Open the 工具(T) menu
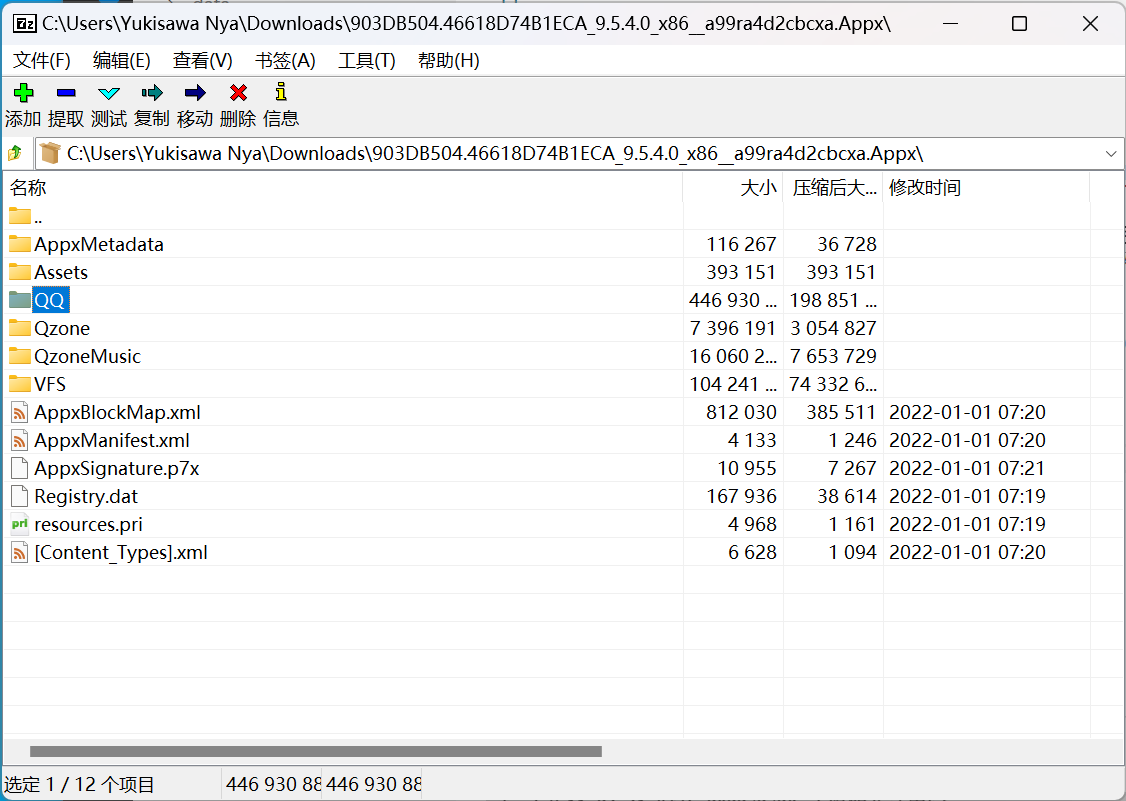Image resolution: width=1126 pixels, height=801 pixels. [367, 61]
